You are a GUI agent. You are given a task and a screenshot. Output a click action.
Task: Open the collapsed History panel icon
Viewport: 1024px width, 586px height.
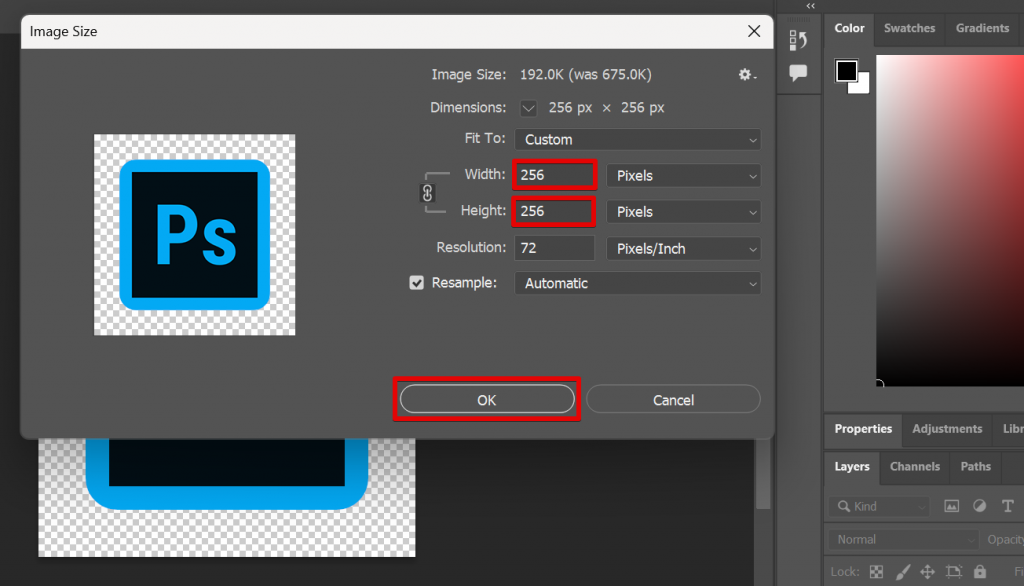tap(798, 38)
